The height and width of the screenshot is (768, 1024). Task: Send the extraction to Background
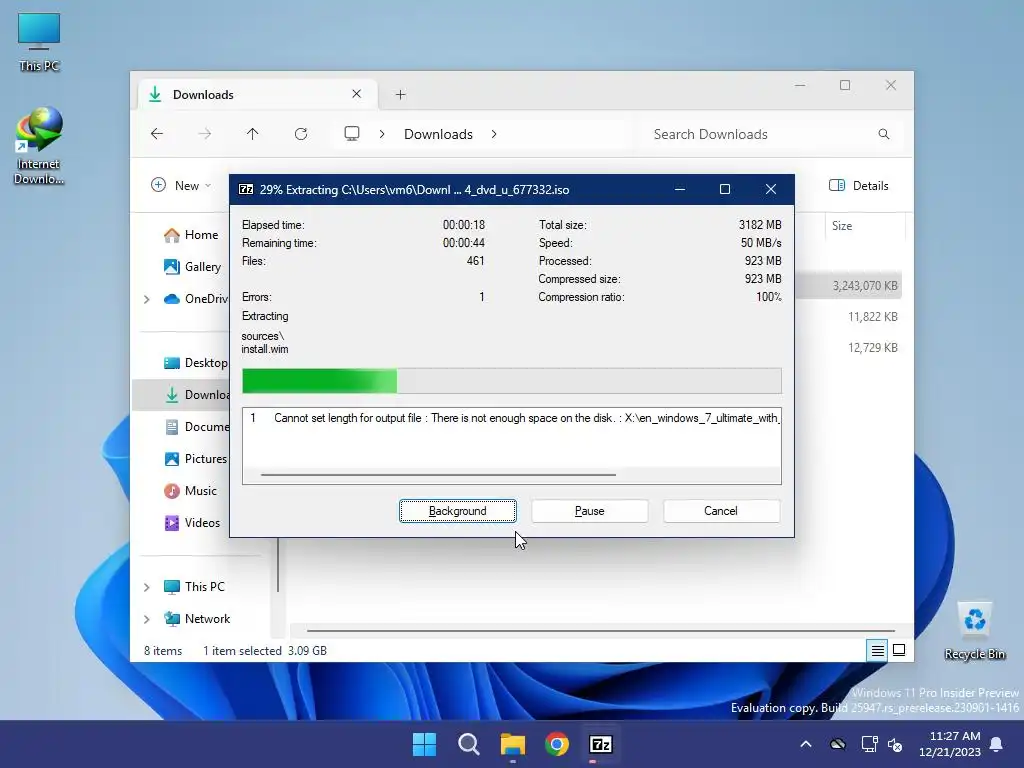point(457,511)
